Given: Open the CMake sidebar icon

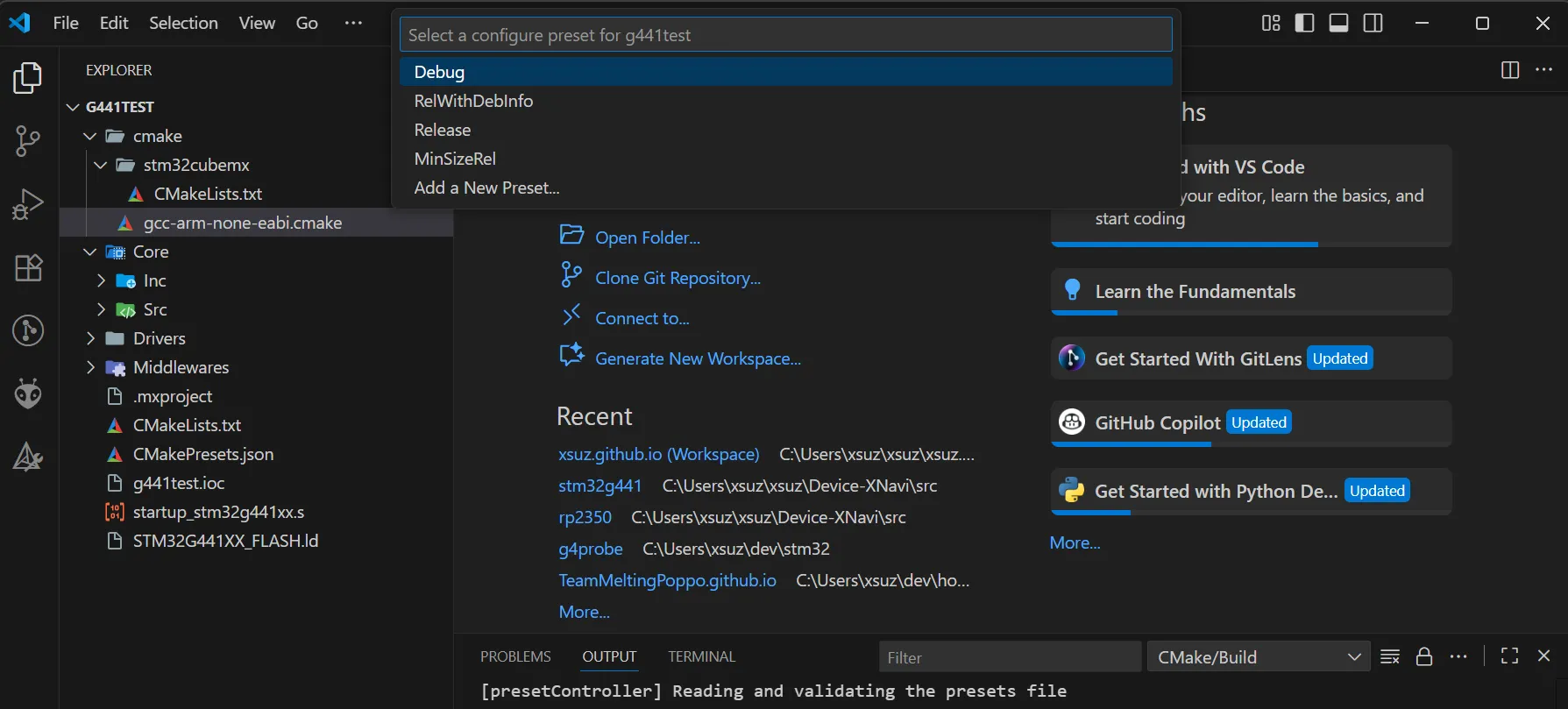Looking at the screenshot, I should pos(28,457).
